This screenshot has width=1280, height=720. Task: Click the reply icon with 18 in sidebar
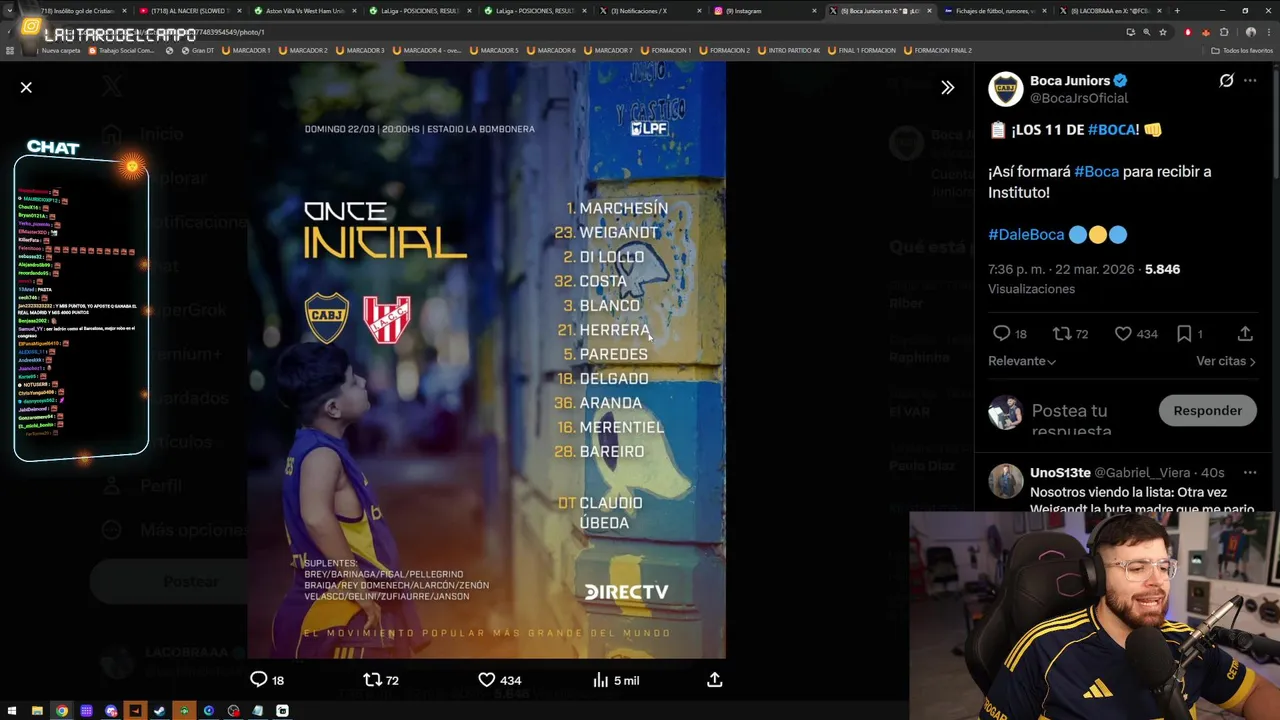(x=1001, y=334)
